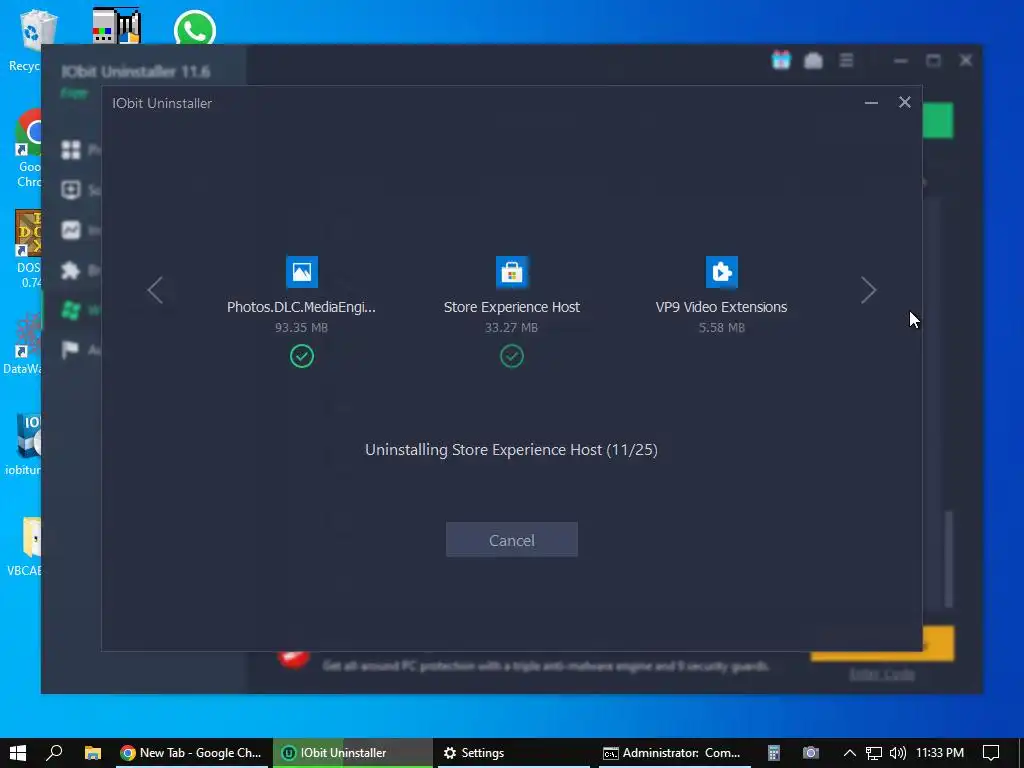
Task: Open the gift icon in IObit main window
Action: [781, 61]
